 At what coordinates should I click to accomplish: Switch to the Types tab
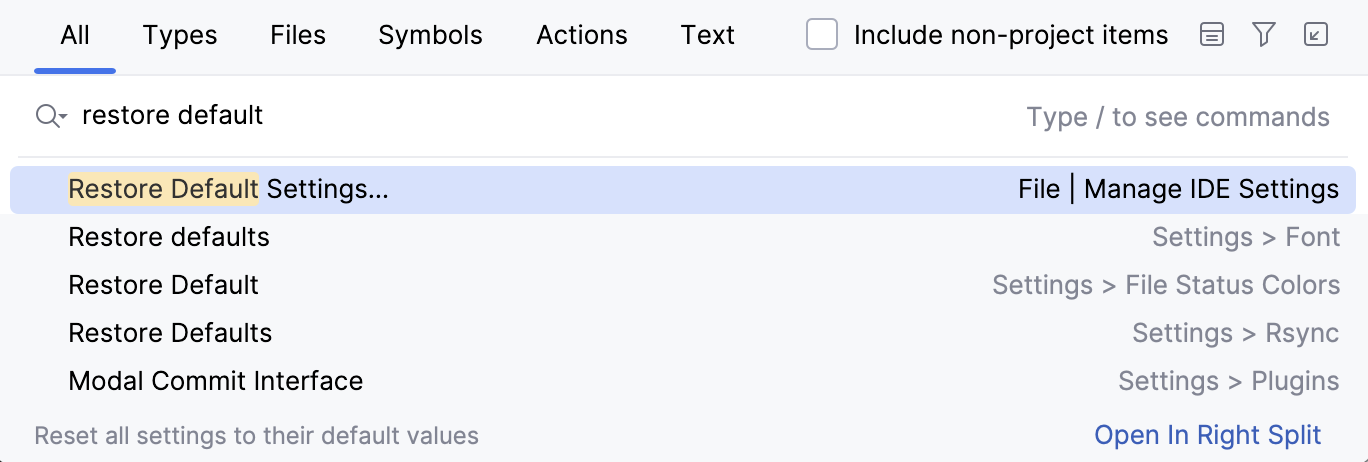click(180, 36)
